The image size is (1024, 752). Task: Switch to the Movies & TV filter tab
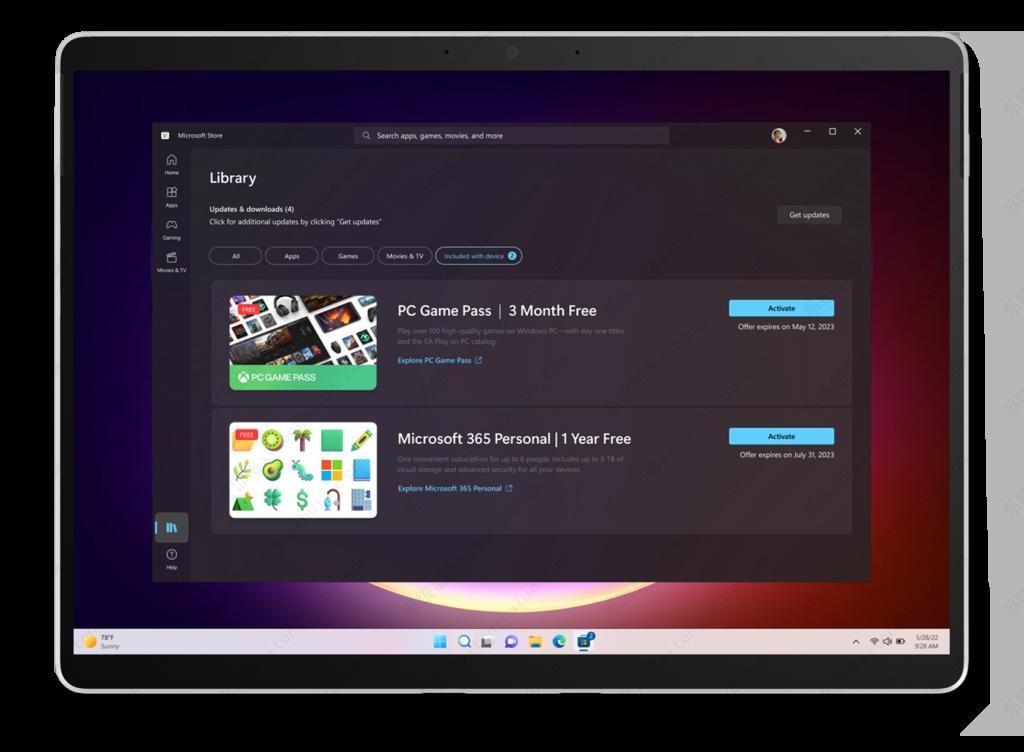404,256
